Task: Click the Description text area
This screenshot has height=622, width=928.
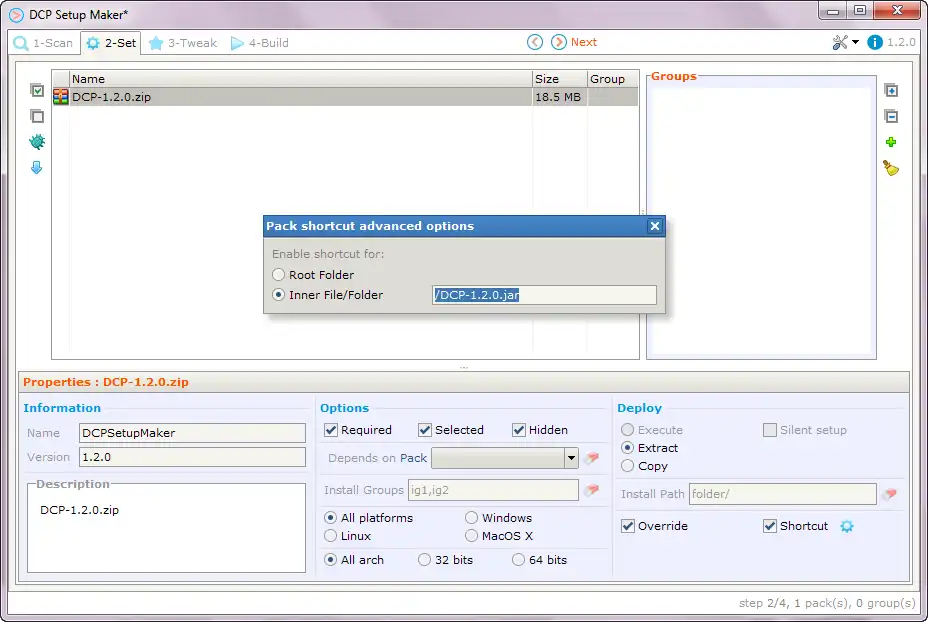Action: (166, 528)
